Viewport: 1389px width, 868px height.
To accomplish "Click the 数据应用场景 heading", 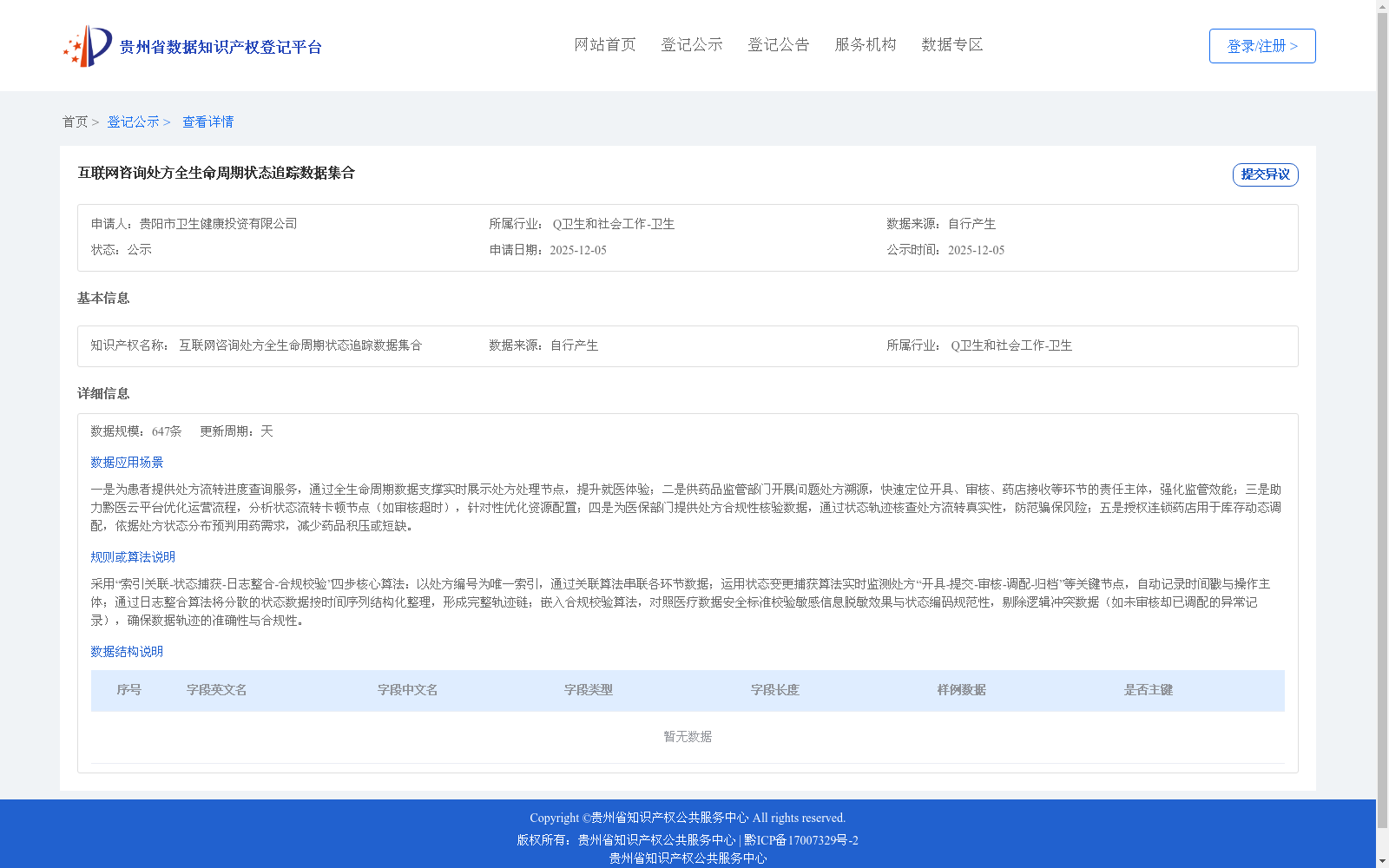I will point(127,463).
